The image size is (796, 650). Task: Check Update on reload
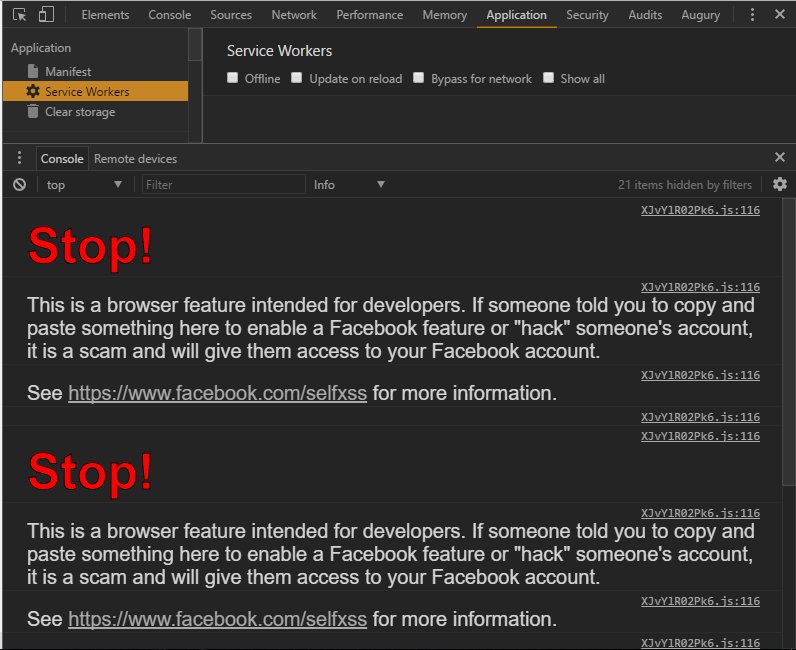pos(296,78)
